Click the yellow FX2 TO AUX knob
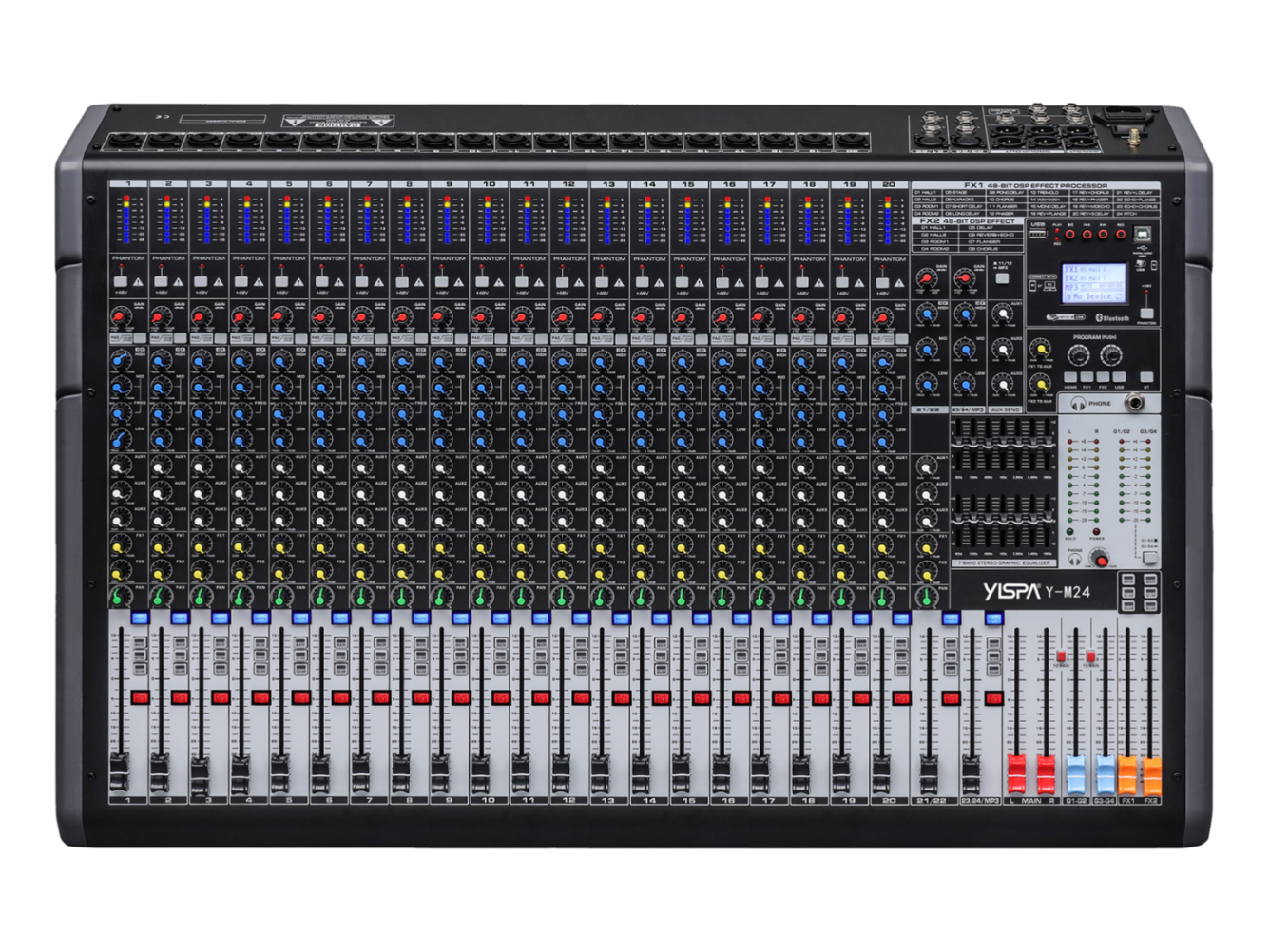 pos(1042,386)
